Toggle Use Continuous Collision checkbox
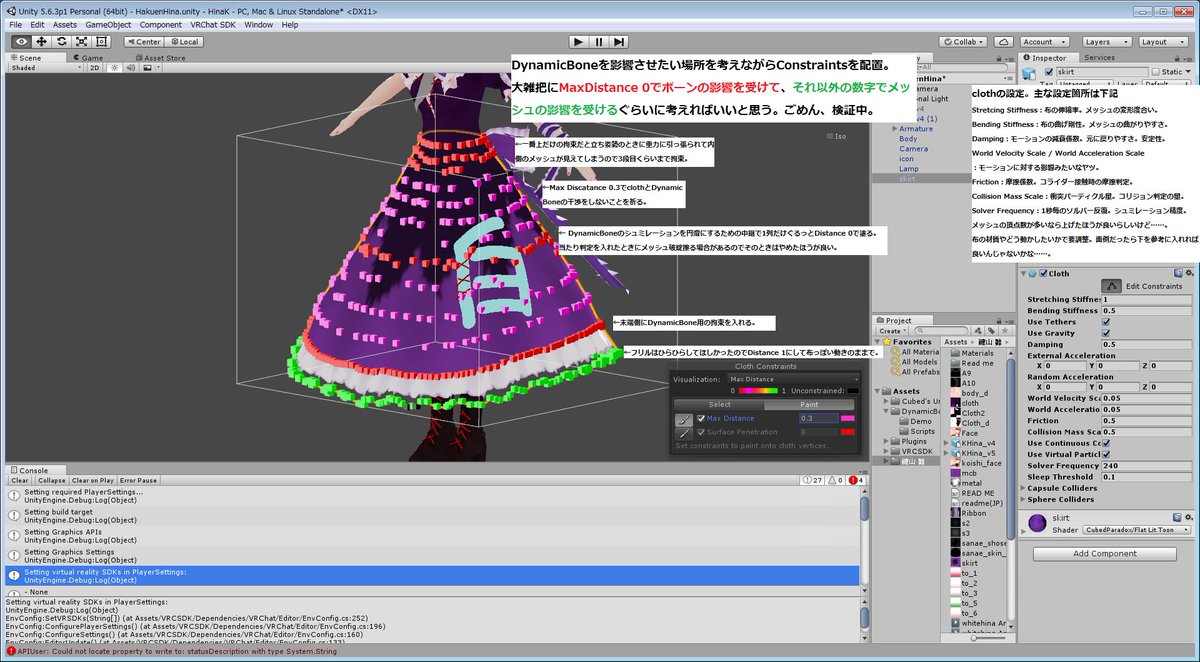1200x662 pixels. pos(1106,443)
